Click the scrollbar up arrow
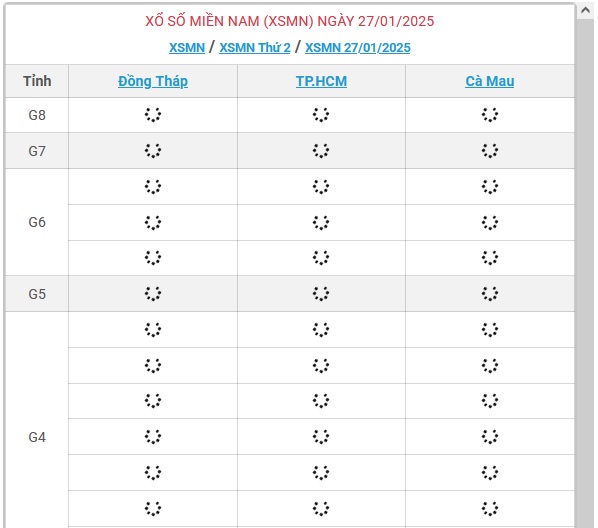Image resolution: width=598 pixels, height=528 pixels. point(585,10)
